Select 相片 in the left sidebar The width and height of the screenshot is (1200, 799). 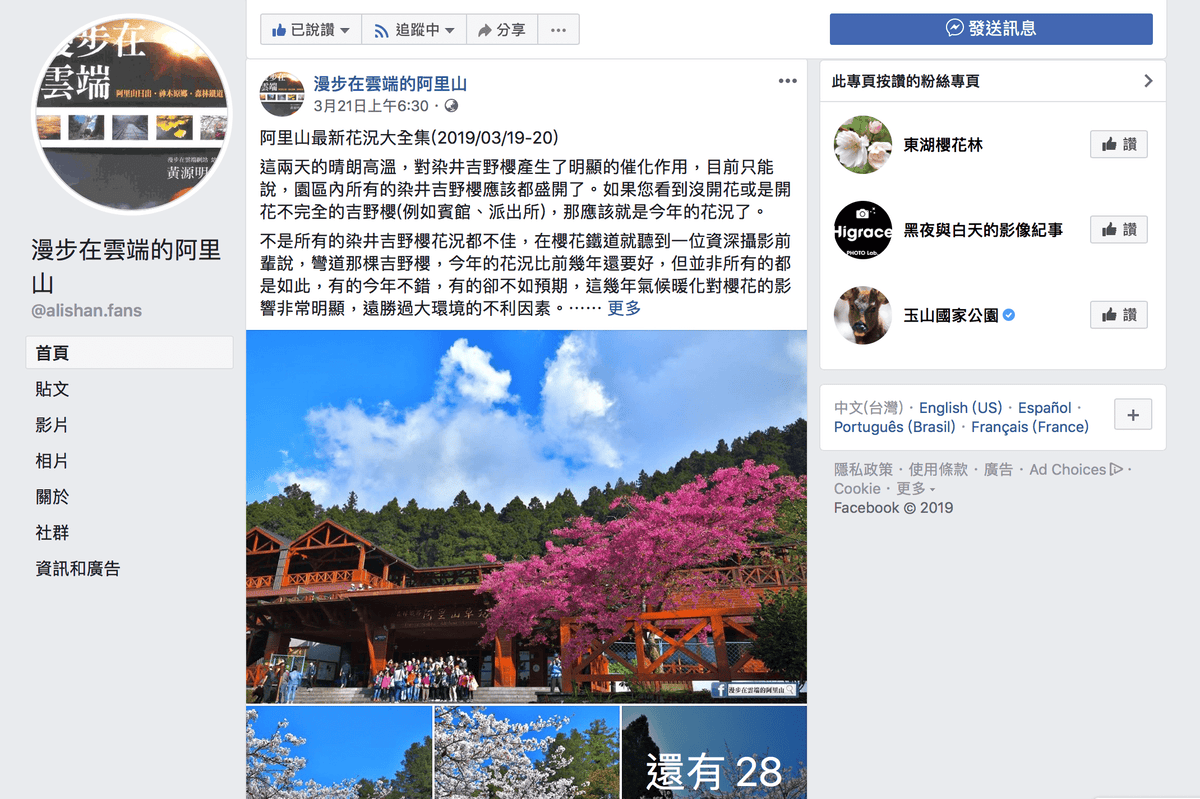pyautogui.click(x=52, y=461)
